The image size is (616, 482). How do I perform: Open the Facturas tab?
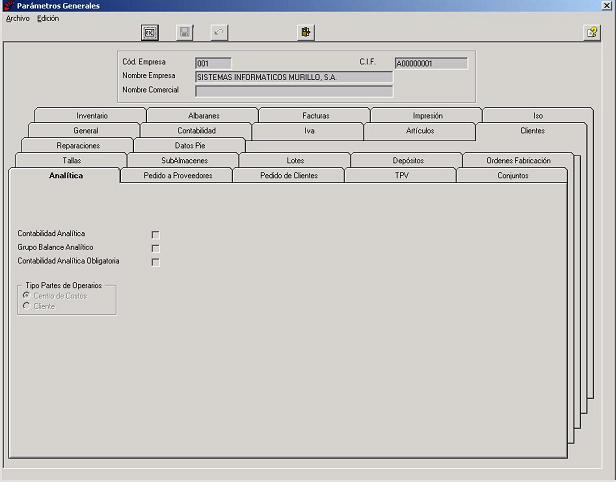tap(315, 115)
